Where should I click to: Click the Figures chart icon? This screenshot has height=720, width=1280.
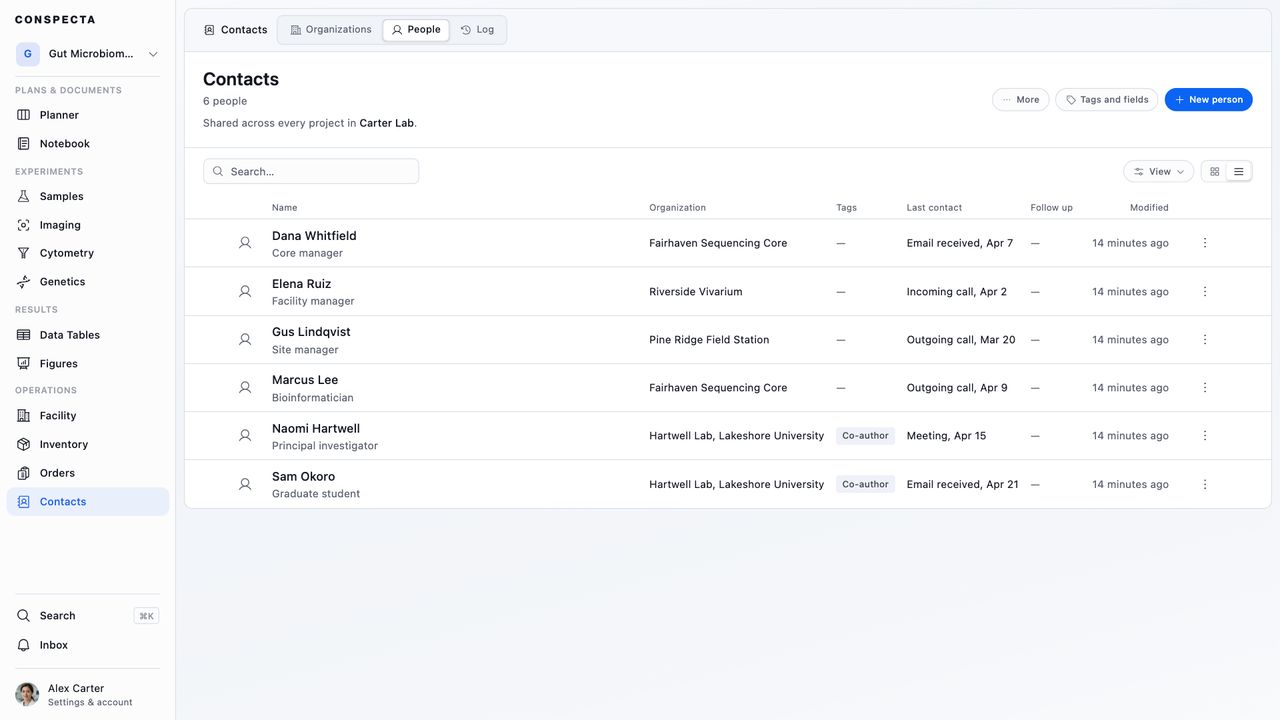point(24,364)
